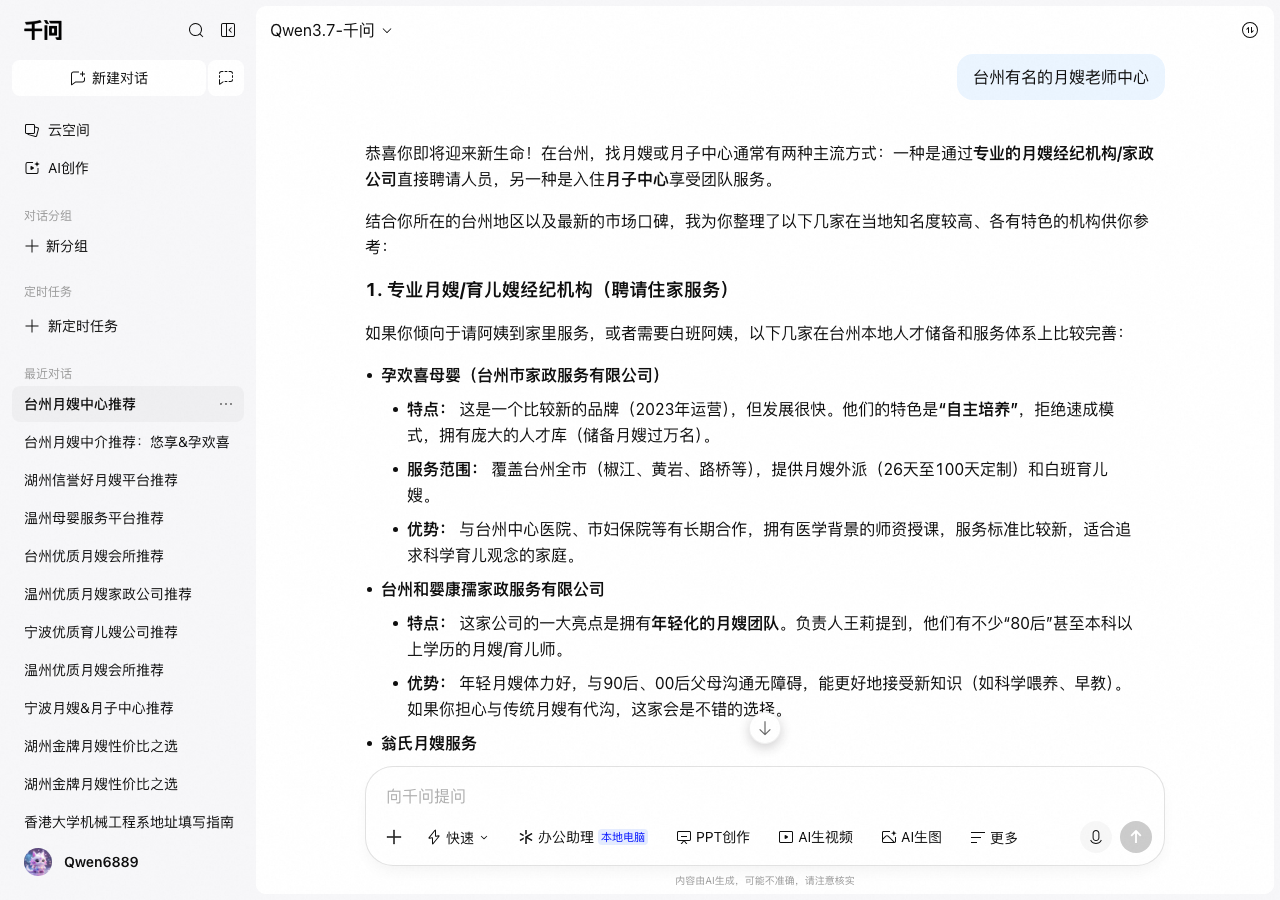Open conversation 宁波月嫂&月子中心推荐
This screenshot has height=900, width=1280.
tap(128, 708)
